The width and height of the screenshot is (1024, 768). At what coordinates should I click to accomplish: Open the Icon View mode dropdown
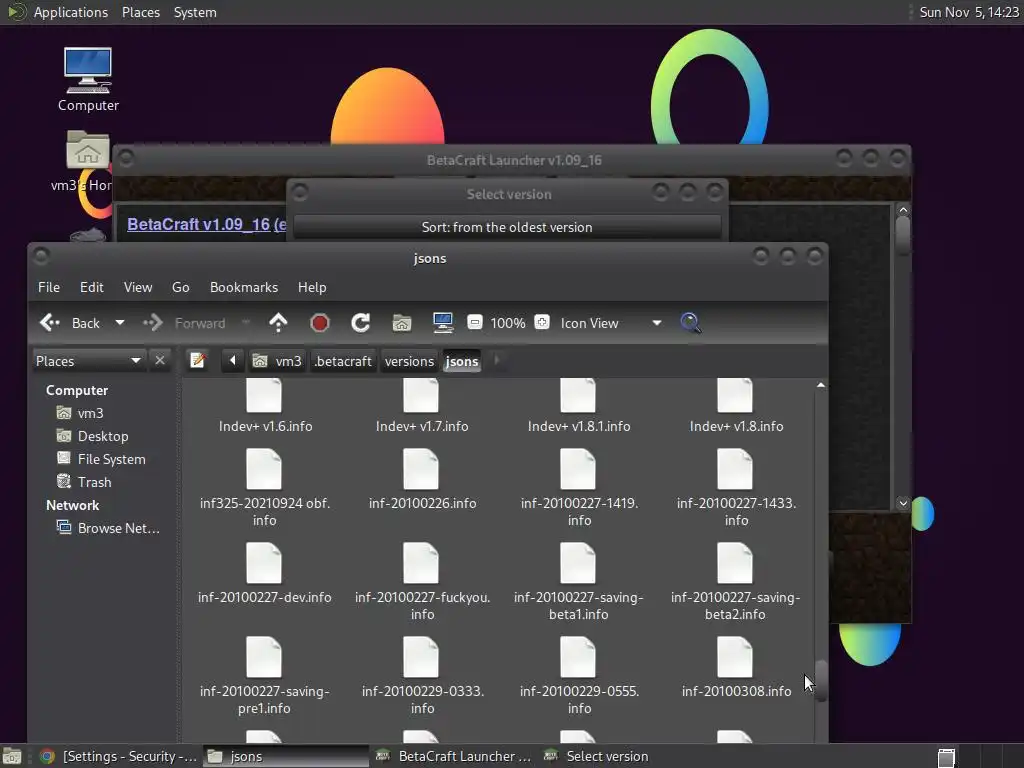[611, 323]
